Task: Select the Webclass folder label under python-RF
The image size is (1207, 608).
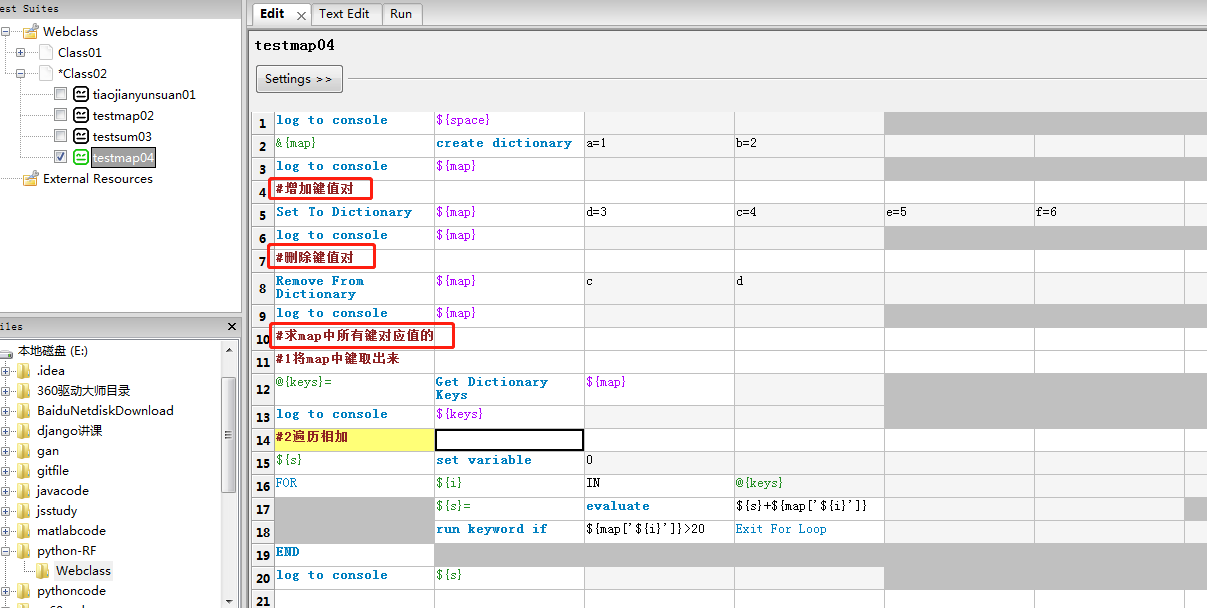Action: (x=83, y=571)
